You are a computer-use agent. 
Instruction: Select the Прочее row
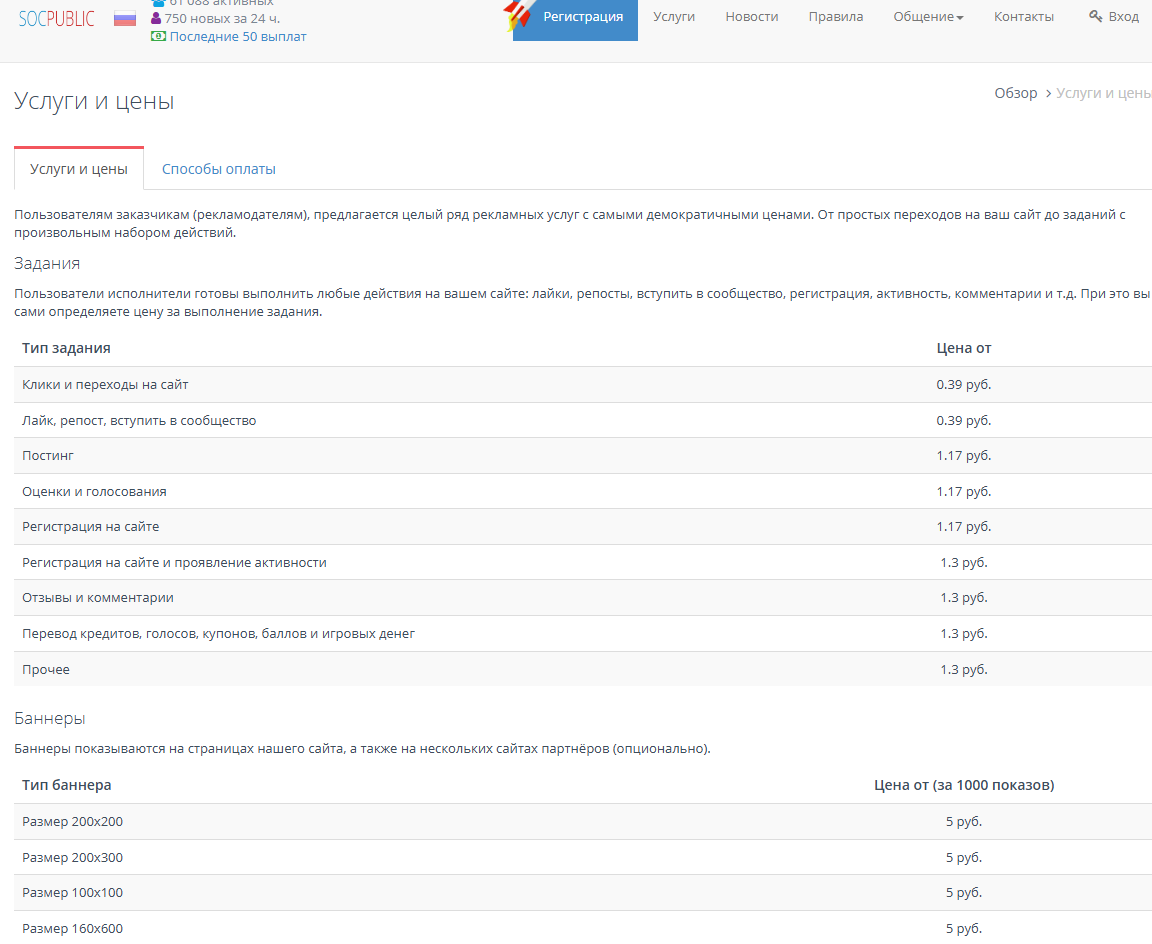click(x=583, y=669)
